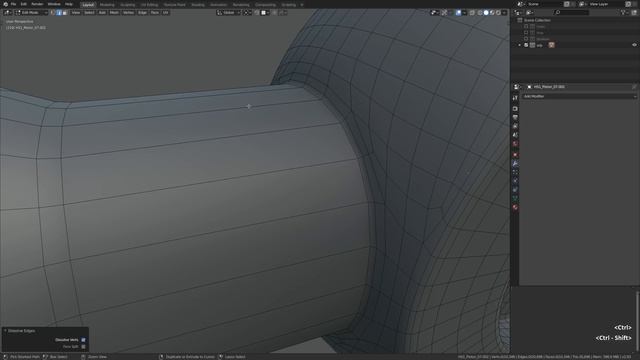Open the outliner display mode dropdown
This screenshot has height=360, width=640.
pos(530,13)
